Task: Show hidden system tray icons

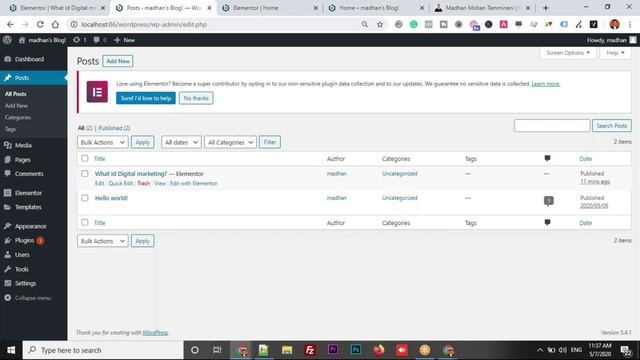Action: pyautogui.click(x=540, y=350)
